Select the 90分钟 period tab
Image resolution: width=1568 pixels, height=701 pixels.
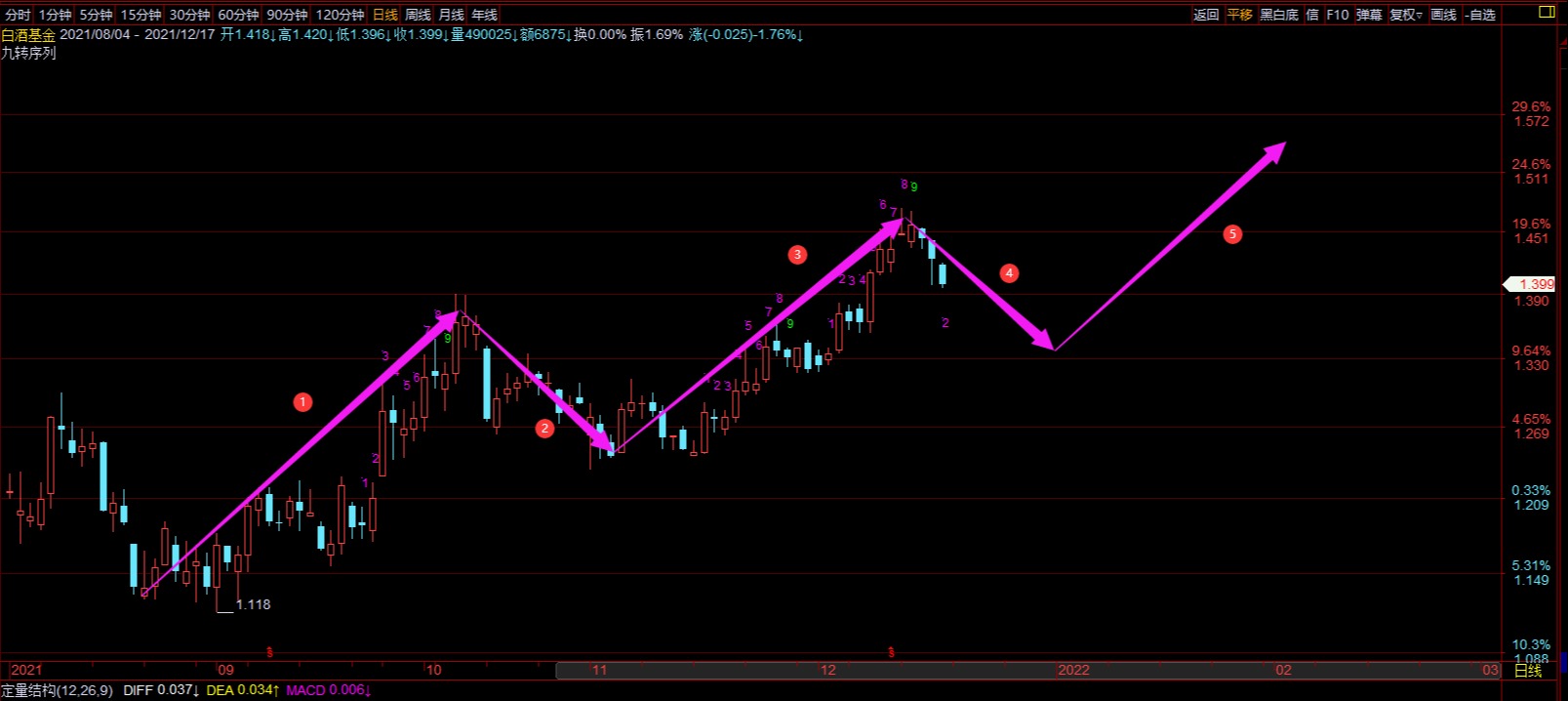pos(287,15)
